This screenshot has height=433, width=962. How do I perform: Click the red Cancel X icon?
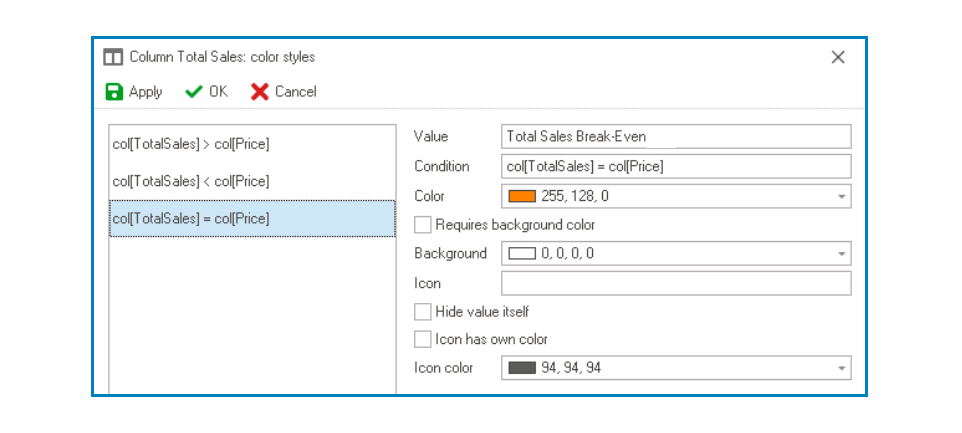tap(260, 92)
